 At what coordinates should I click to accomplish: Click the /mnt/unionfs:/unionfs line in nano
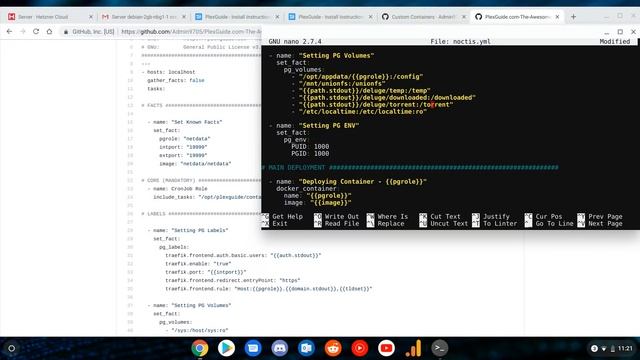point(339,84)
